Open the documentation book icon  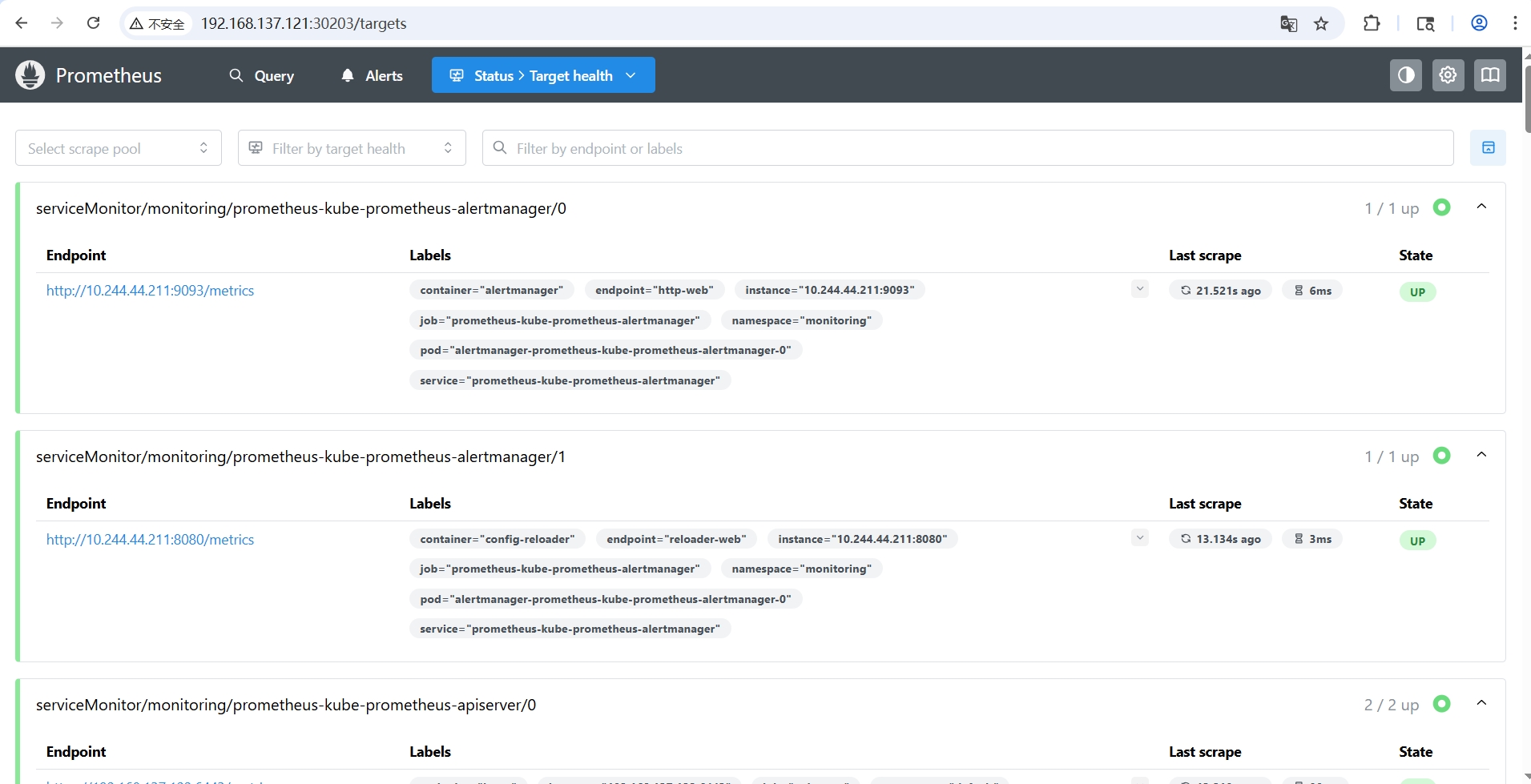coord(1489,75)
